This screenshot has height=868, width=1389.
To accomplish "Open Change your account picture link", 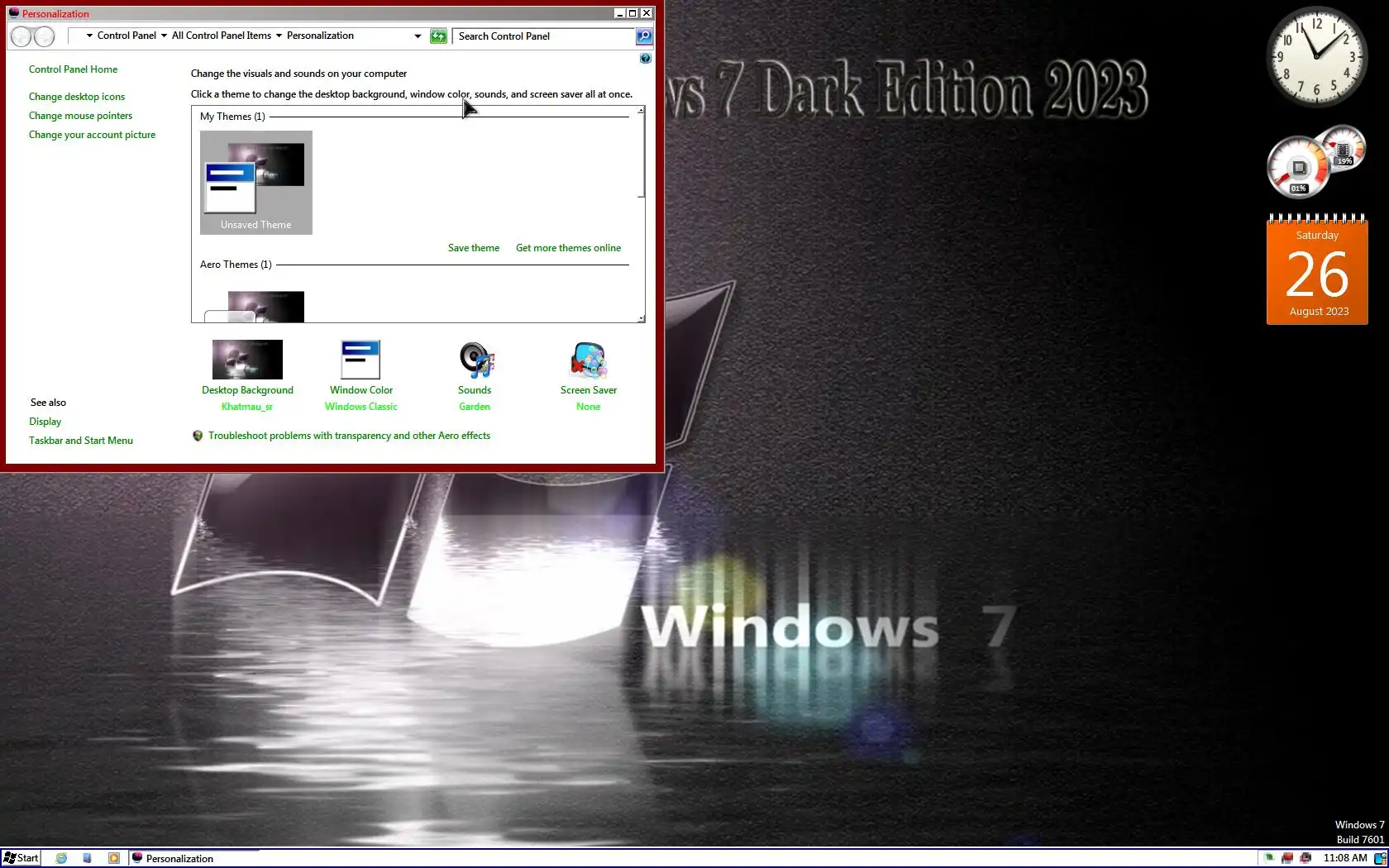I will [92, 135].
